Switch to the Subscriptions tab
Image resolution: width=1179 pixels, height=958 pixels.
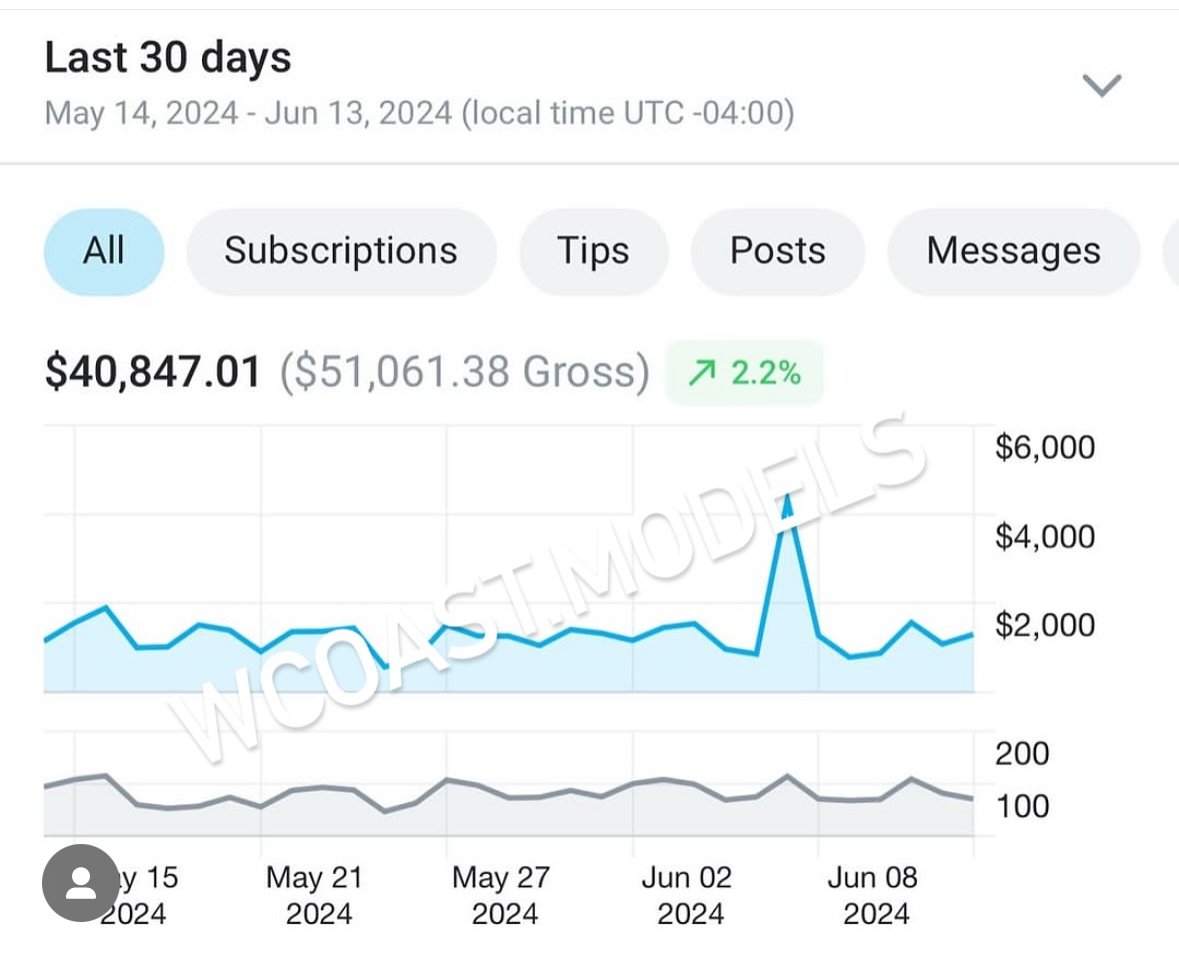341,251
